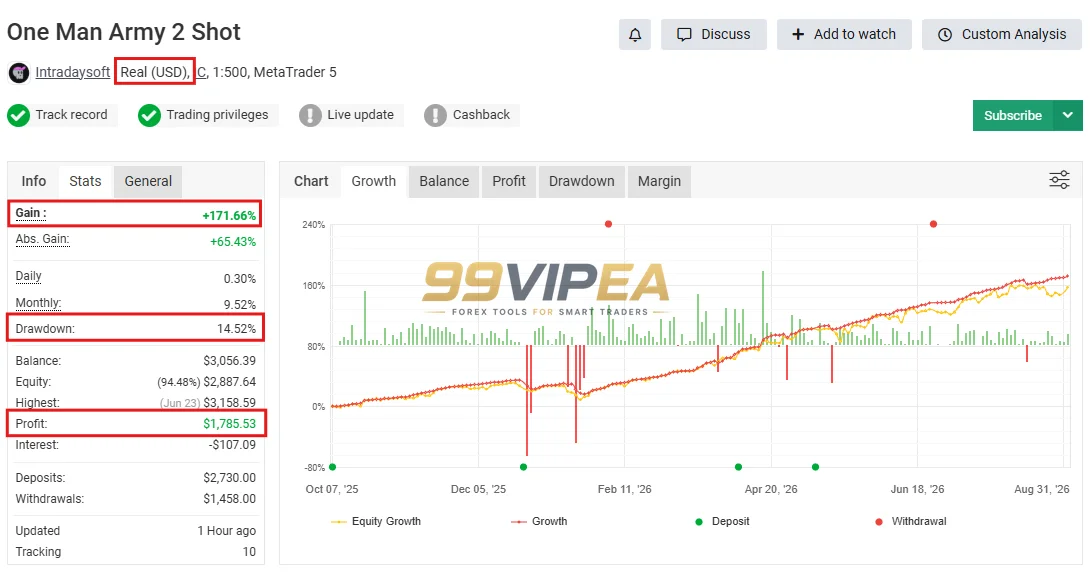Toggle Growth legend series visibility
Image resolution: width=1090 pixels, height=573 pixels.
539,522
